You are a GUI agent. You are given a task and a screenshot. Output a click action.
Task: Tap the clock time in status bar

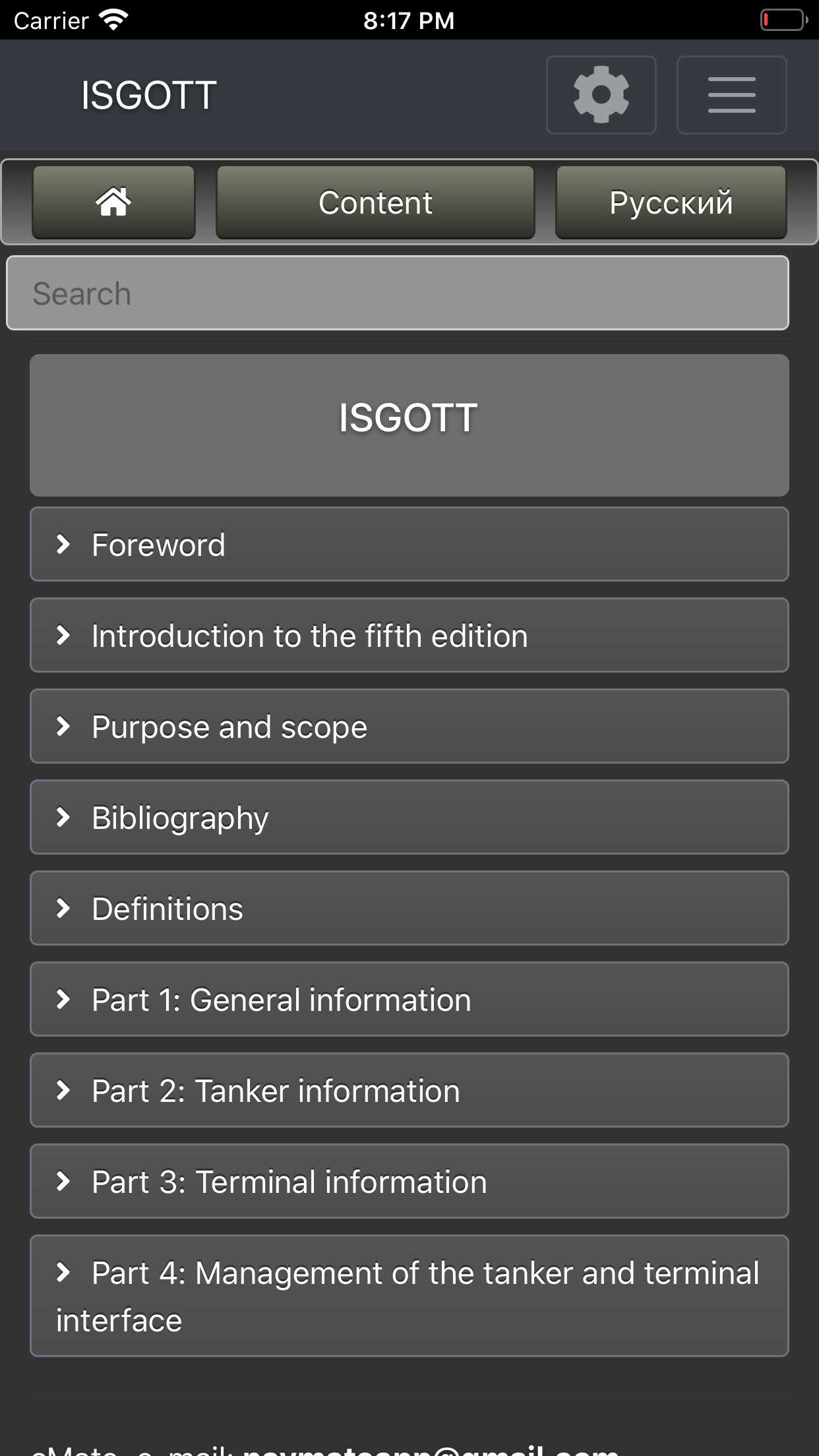coord(409,20)
